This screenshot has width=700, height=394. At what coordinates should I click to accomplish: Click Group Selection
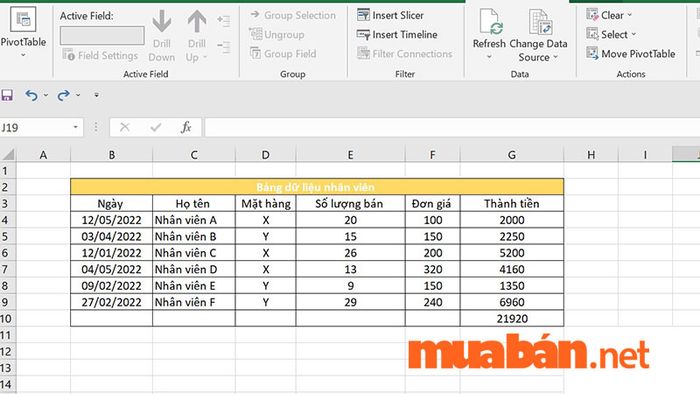click(x=293, y=15)
